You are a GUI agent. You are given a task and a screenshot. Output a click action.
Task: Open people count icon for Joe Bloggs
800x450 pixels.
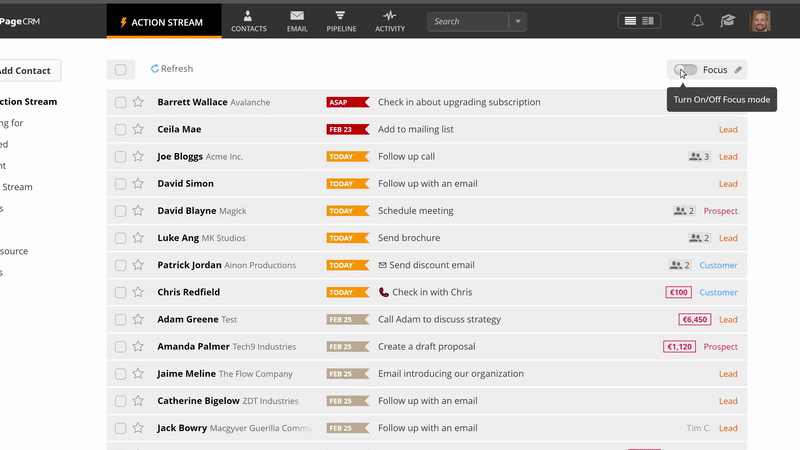[x=698, y=157]
